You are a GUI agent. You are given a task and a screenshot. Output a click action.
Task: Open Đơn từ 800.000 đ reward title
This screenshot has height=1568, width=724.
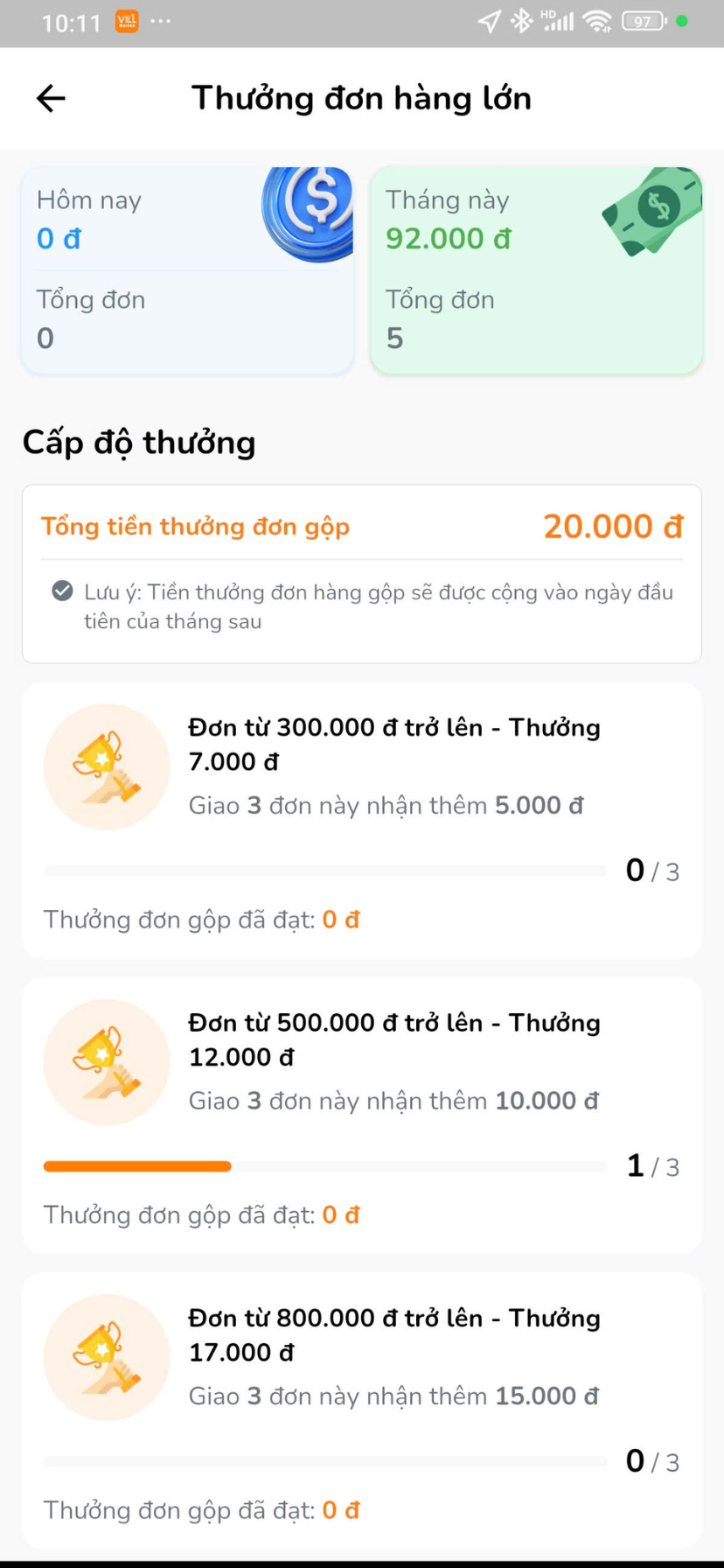tap(393, 1334)
